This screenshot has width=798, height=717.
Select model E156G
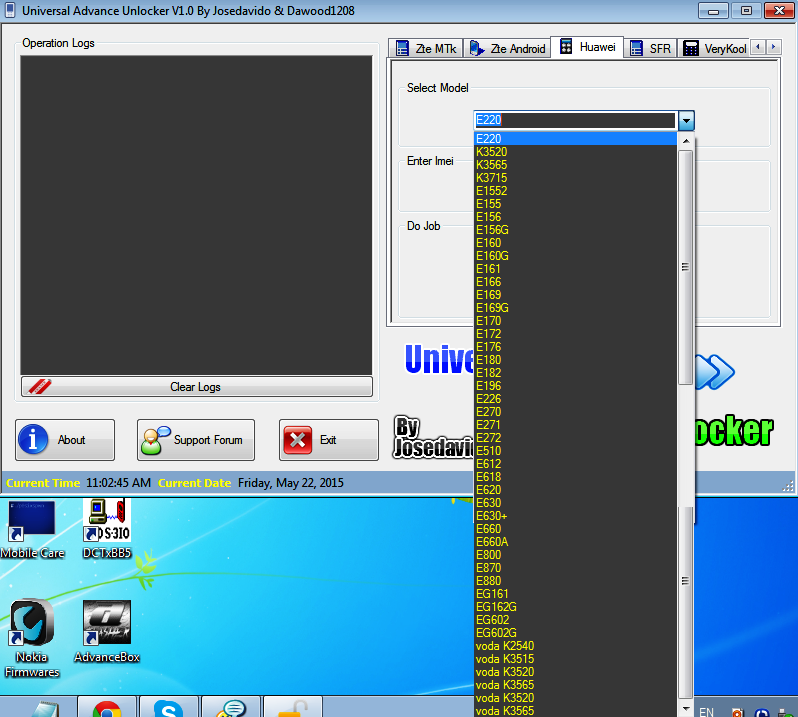coord(575,230)
